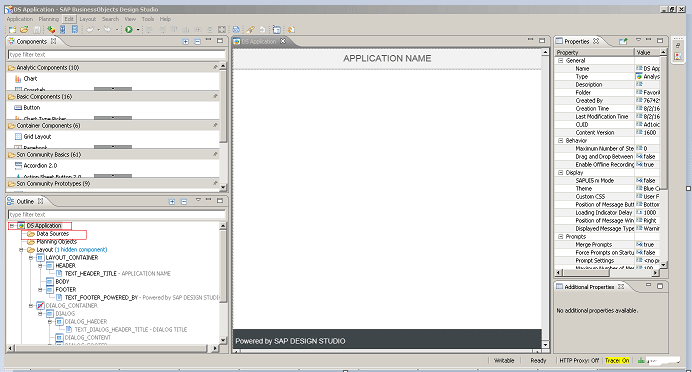Click the New Application toolbar icon
The width and height of the screenshot is (692, 372).
[12, 30]
